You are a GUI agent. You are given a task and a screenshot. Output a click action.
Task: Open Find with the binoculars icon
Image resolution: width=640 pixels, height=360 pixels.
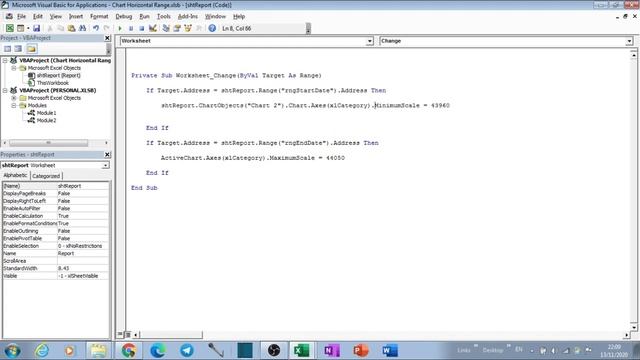click(x=82, y=28)
